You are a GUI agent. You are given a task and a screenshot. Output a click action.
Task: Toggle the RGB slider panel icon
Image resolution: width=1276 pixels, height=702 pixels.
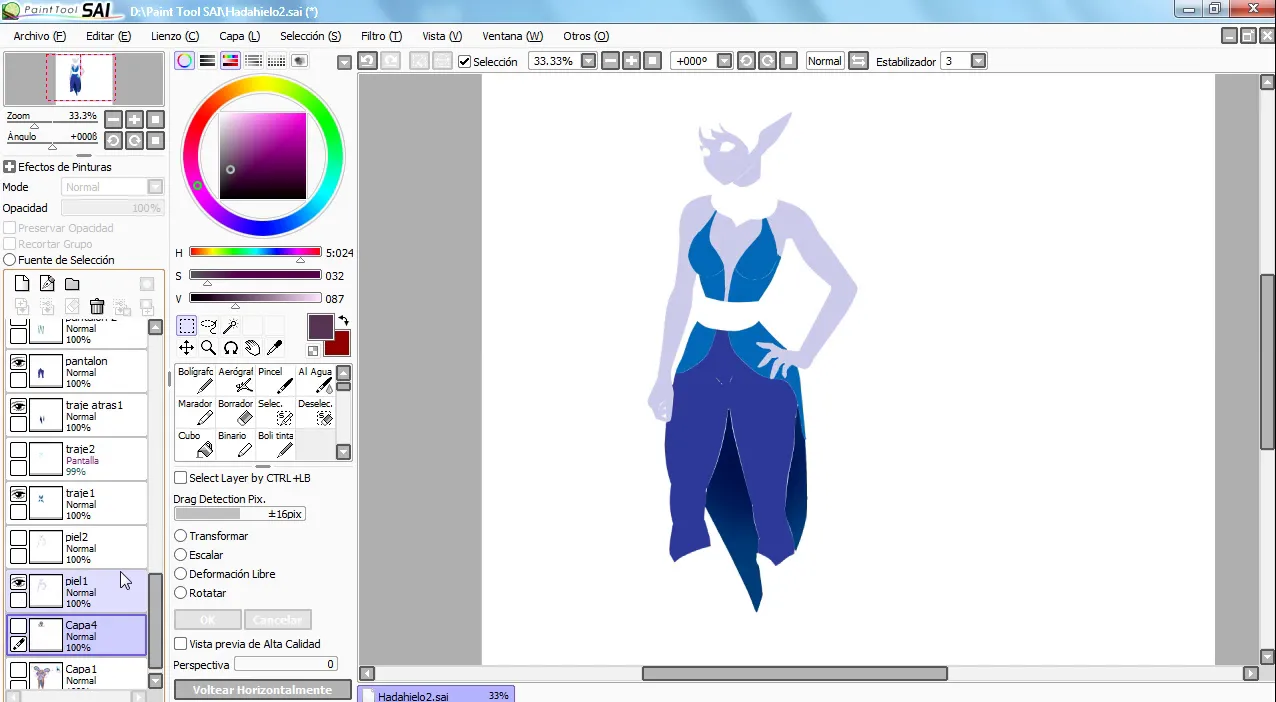pos(208,61)
